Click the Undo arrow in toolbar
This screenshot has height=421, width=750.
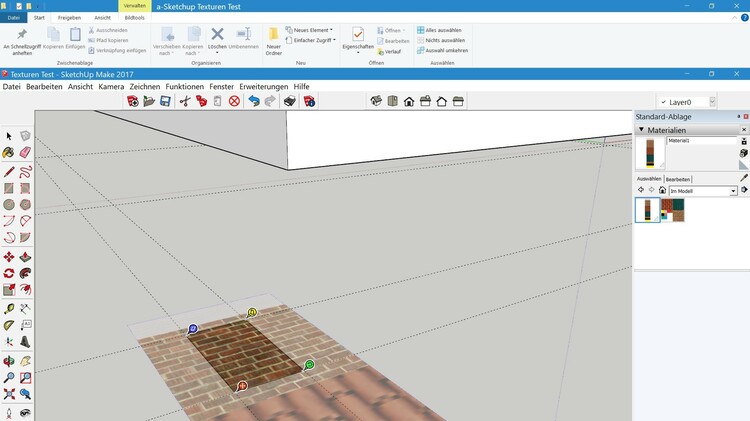254,101
